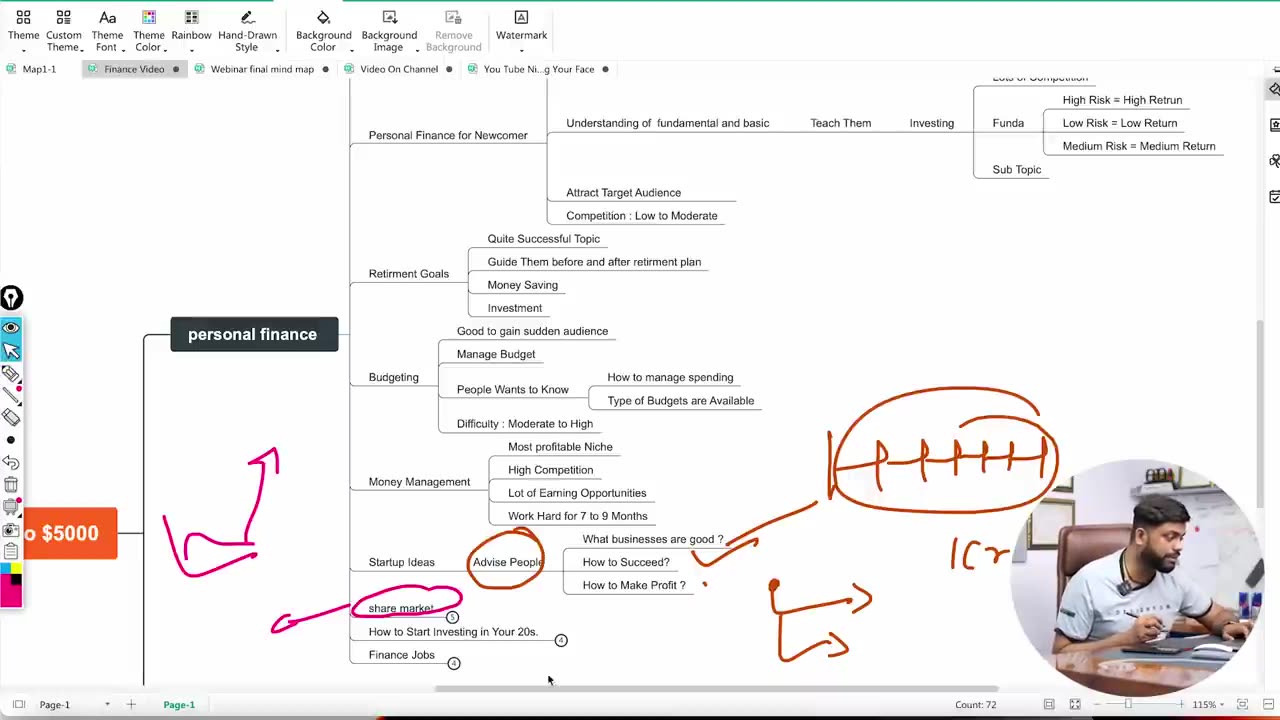The width and height of the screenshot is (1280, 720).
Task: Select Personal Finance for Newcomer node
Action: click(447, 135)
